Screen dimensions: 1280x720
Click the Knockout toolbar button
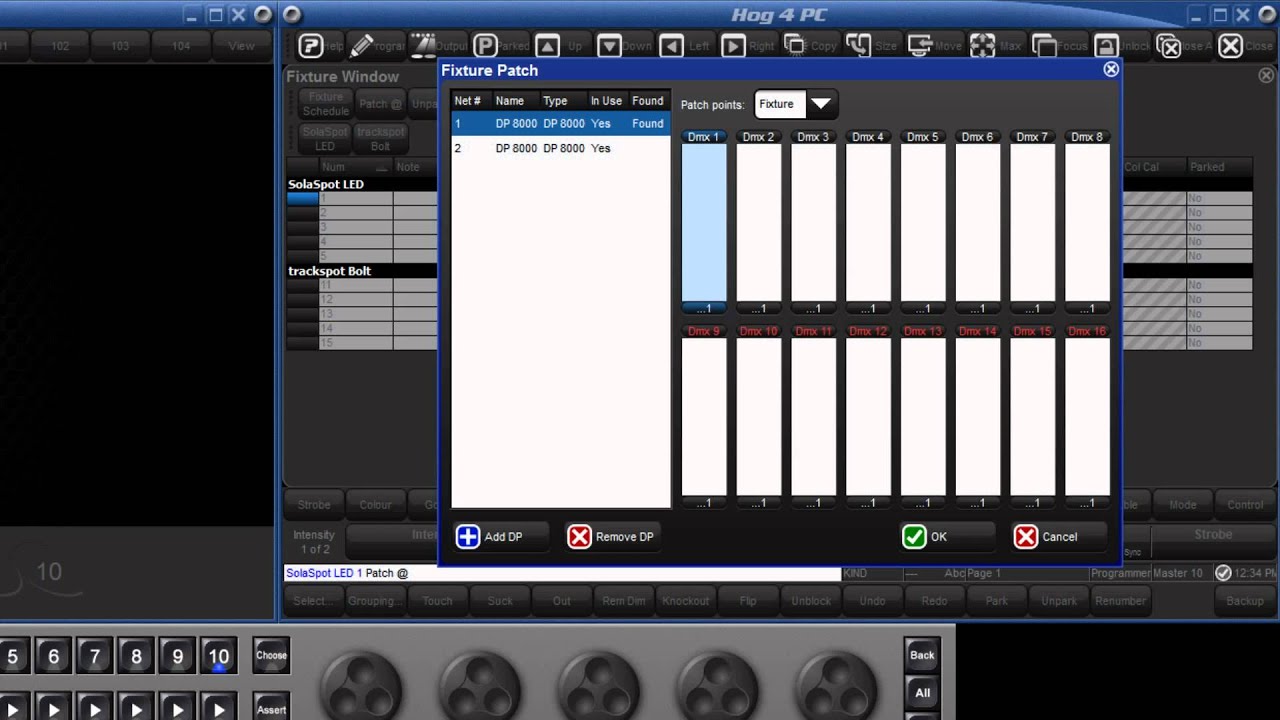click(x=686, y=601)
